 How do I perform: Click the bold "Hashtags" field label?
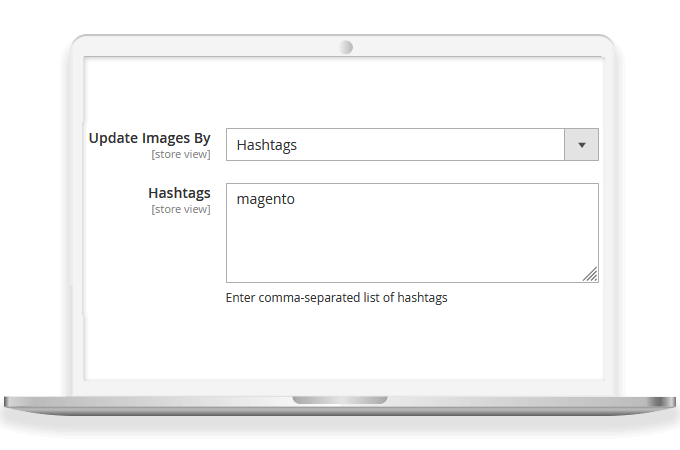(179, 193)
